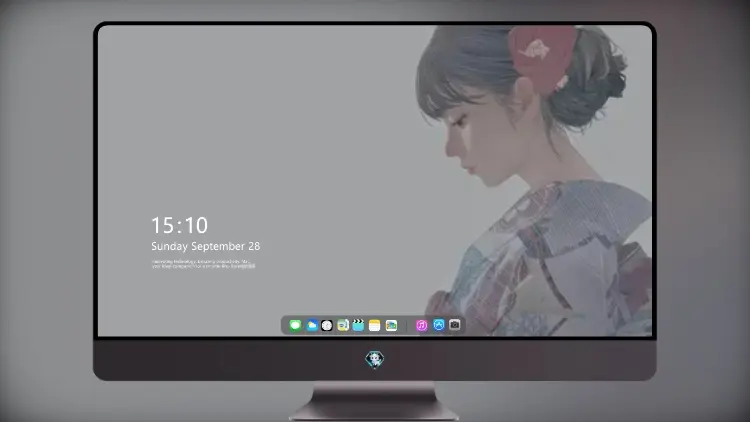Open the Photos gallery icon in dock
The image size is (750, 422).
pos(391,325)
